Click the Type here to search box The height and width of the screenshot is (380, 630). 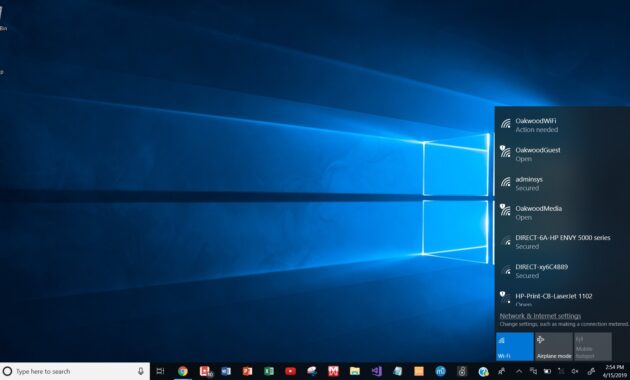75,371
